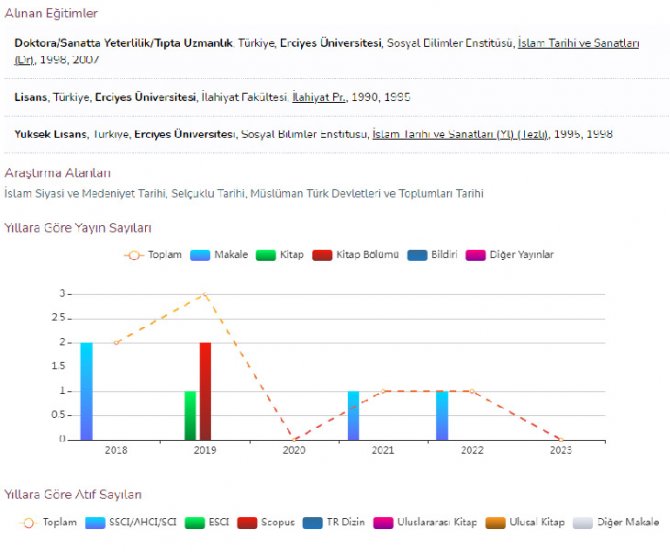Toggle the Ulusal Kitap orange legend item

[497, 522]
